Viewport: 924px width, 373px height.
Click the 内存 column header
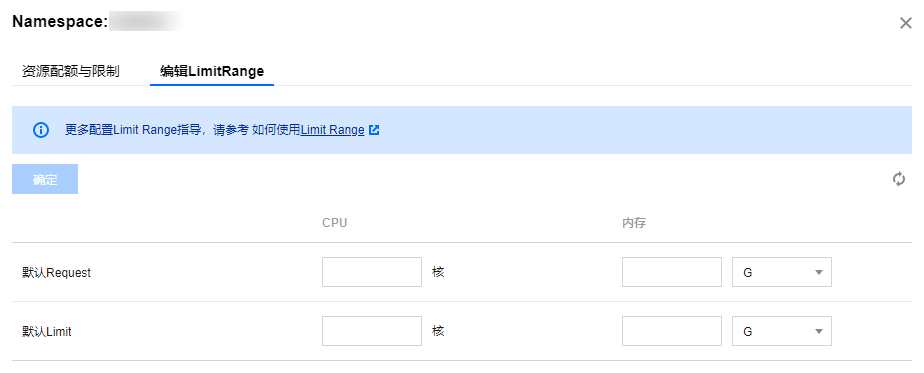634,223
